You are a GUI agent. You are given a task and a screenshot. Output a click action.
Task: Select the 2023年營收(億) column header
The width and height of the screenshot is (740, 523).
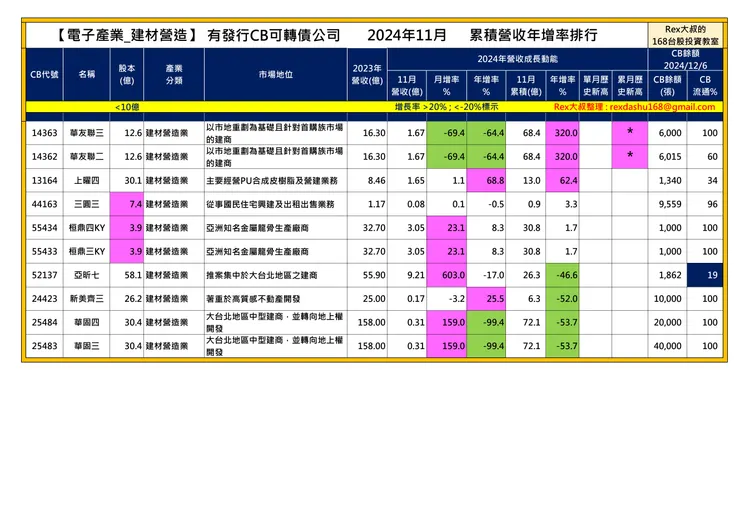pyautogui.click(x=367, y=75)
